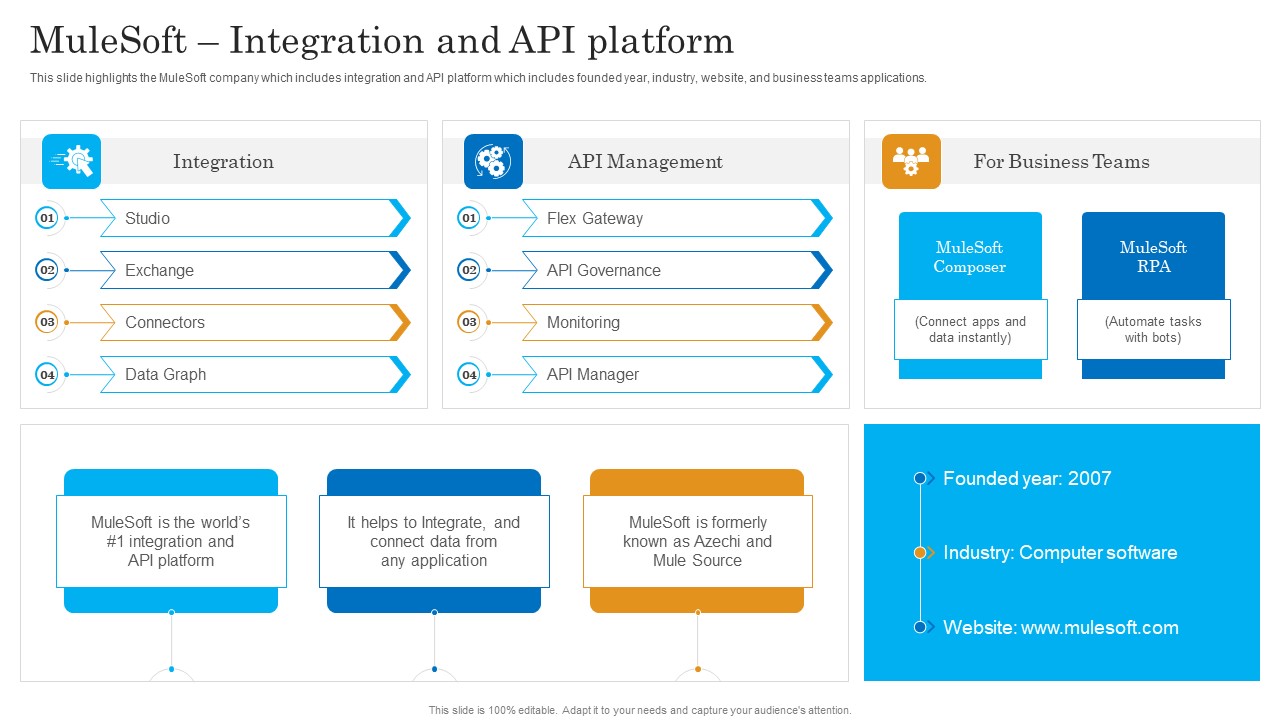Click the formerly known as Azechi text box

(698, 541)
